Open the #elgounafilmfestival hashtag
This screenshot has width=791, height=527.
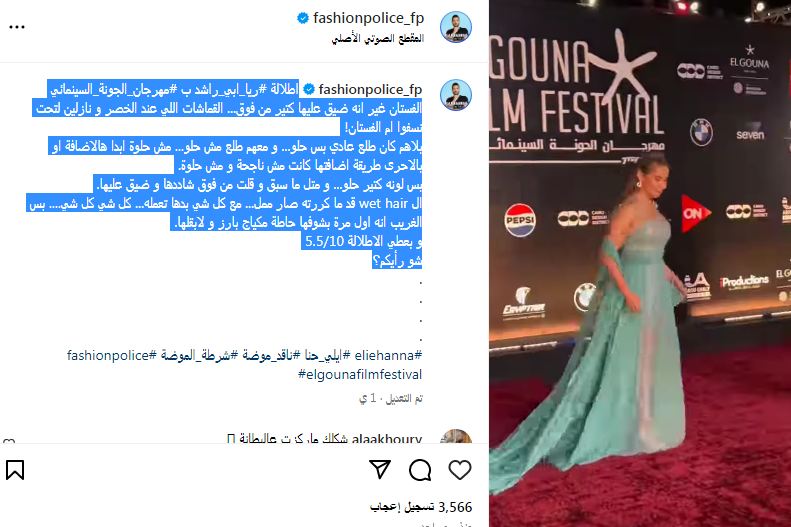(360, 375)
